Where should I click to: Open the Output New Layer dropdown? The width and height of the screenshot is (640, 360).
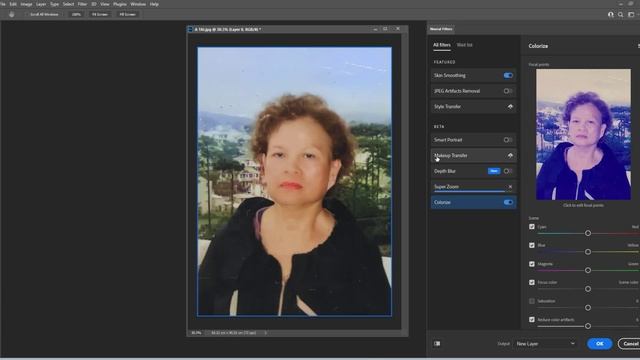(545, 344)
